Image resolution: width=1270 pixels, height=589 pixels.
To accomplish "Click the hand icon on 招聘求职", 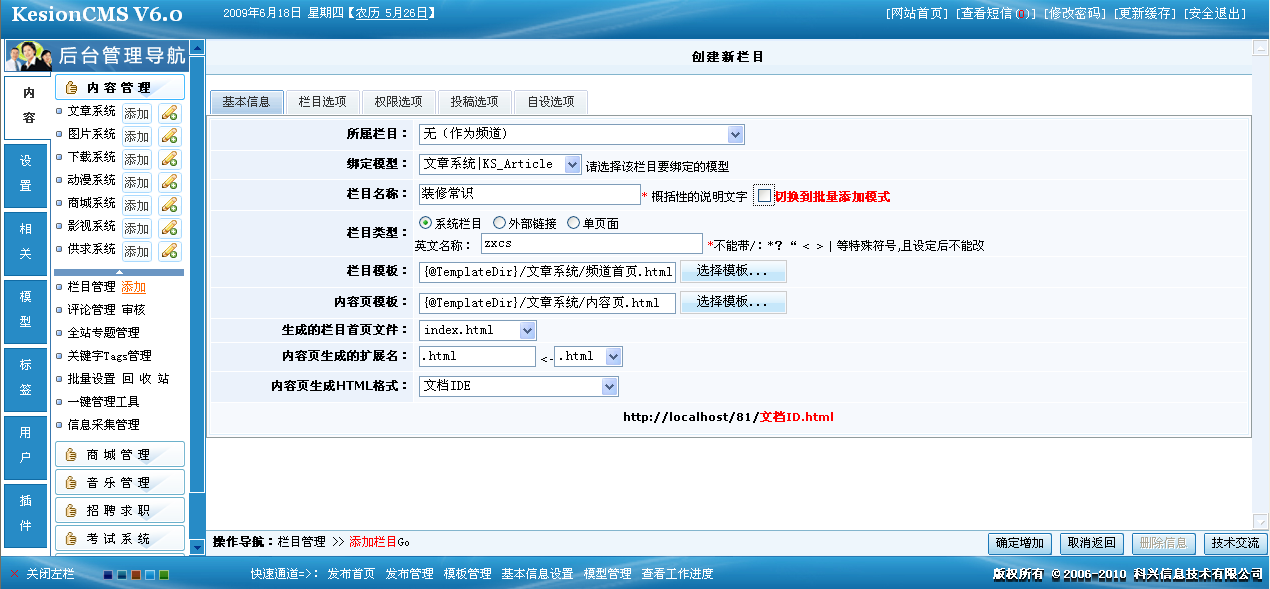I will click(x=71, y=511).
